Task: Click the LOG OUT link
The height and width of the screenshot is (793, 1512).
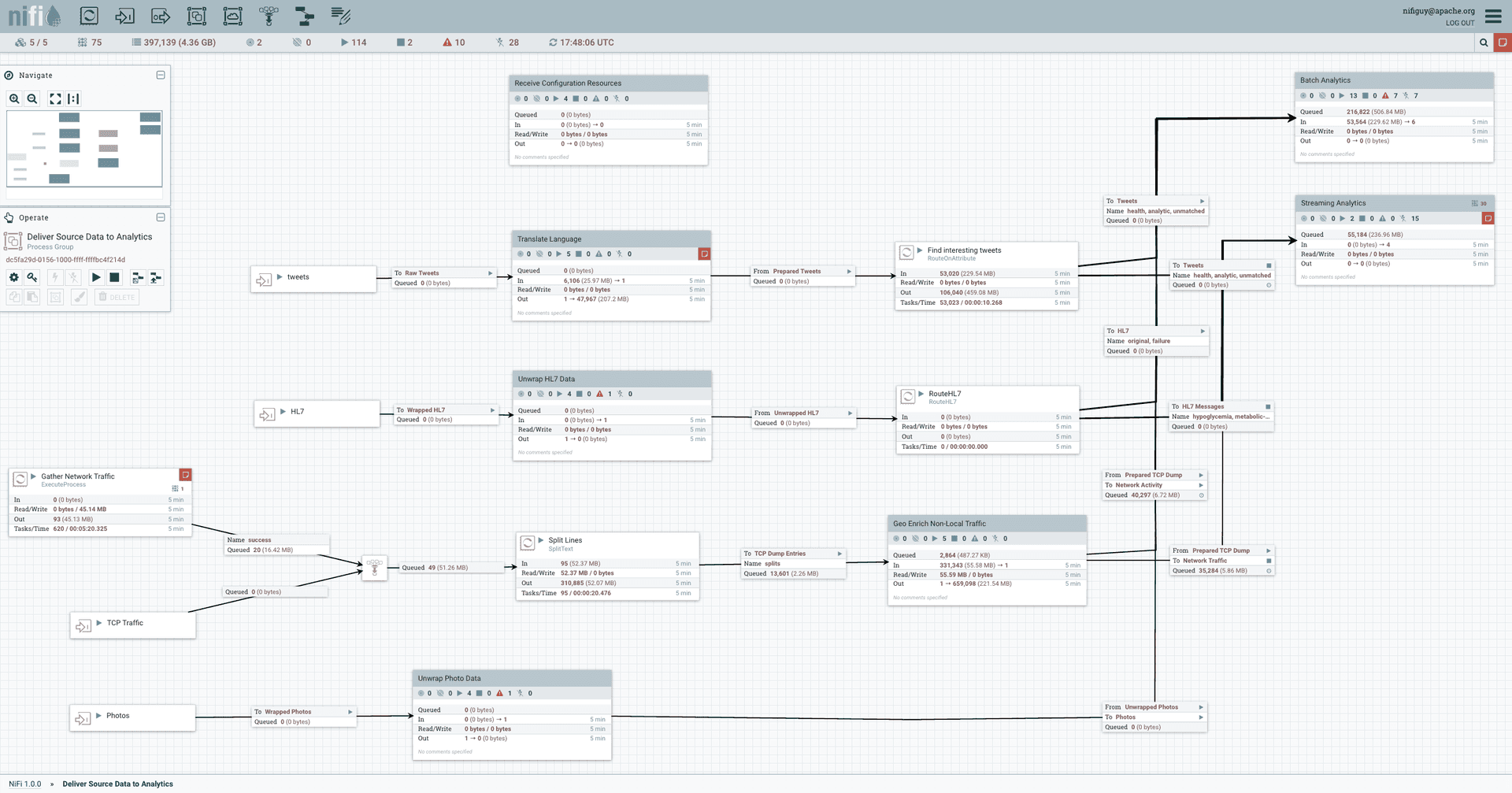Action: [1459, 23]
